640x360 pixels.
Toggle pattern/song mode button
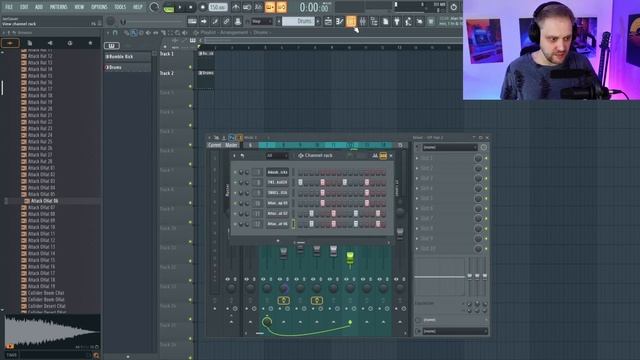tap(169, 7)
